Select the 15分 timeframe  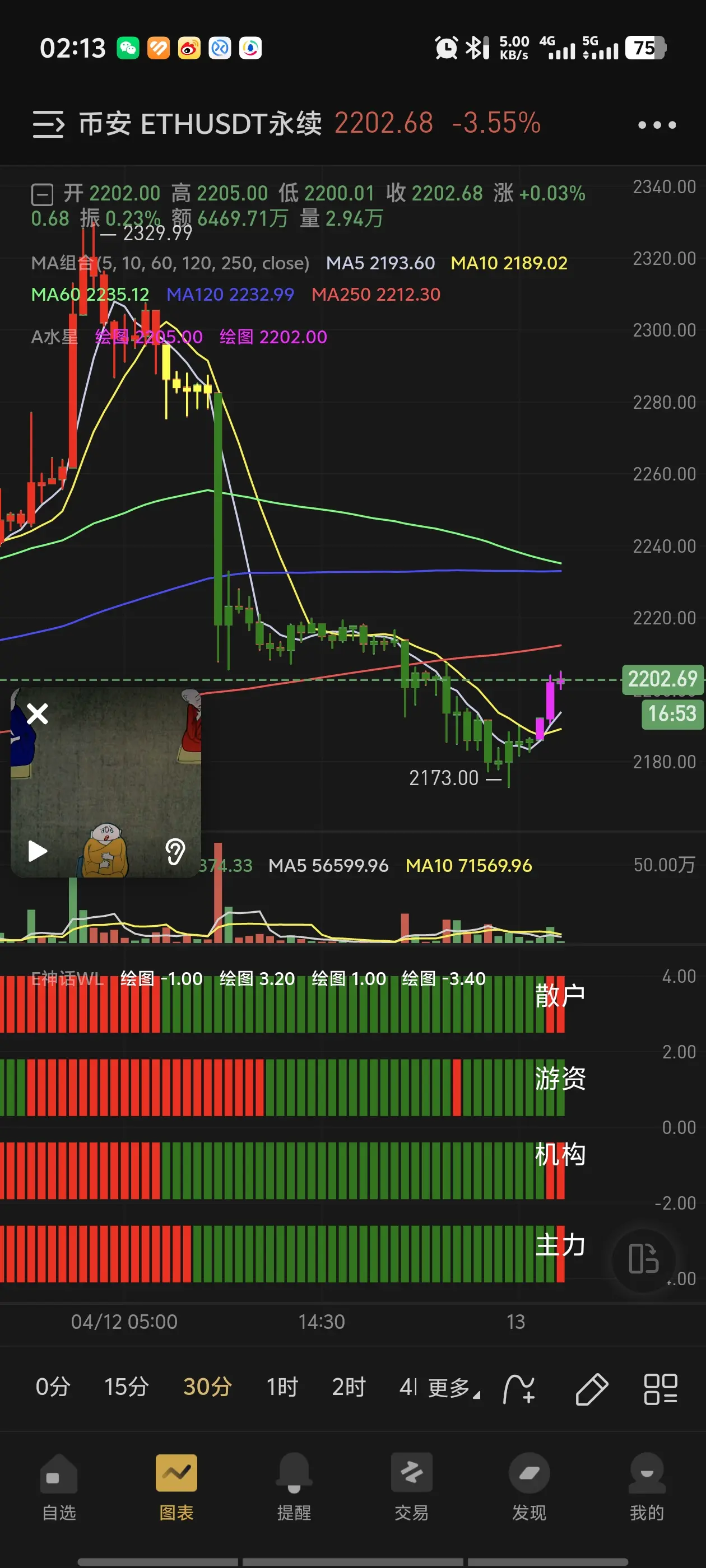pyautogui.click(x=126, y=1387)
